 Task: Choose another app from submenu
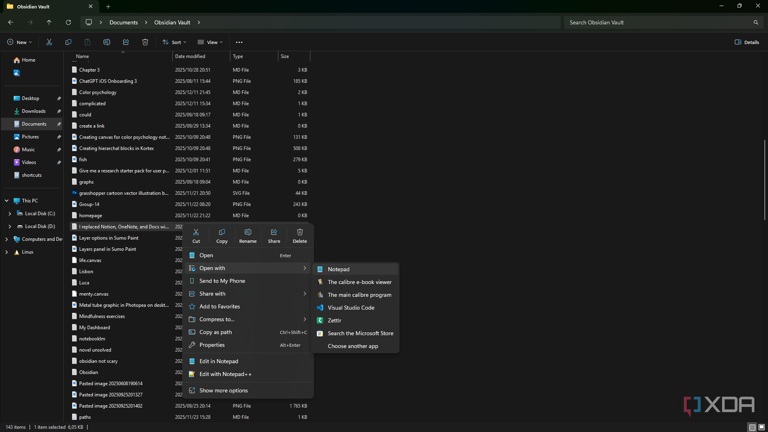click(352, 346)
